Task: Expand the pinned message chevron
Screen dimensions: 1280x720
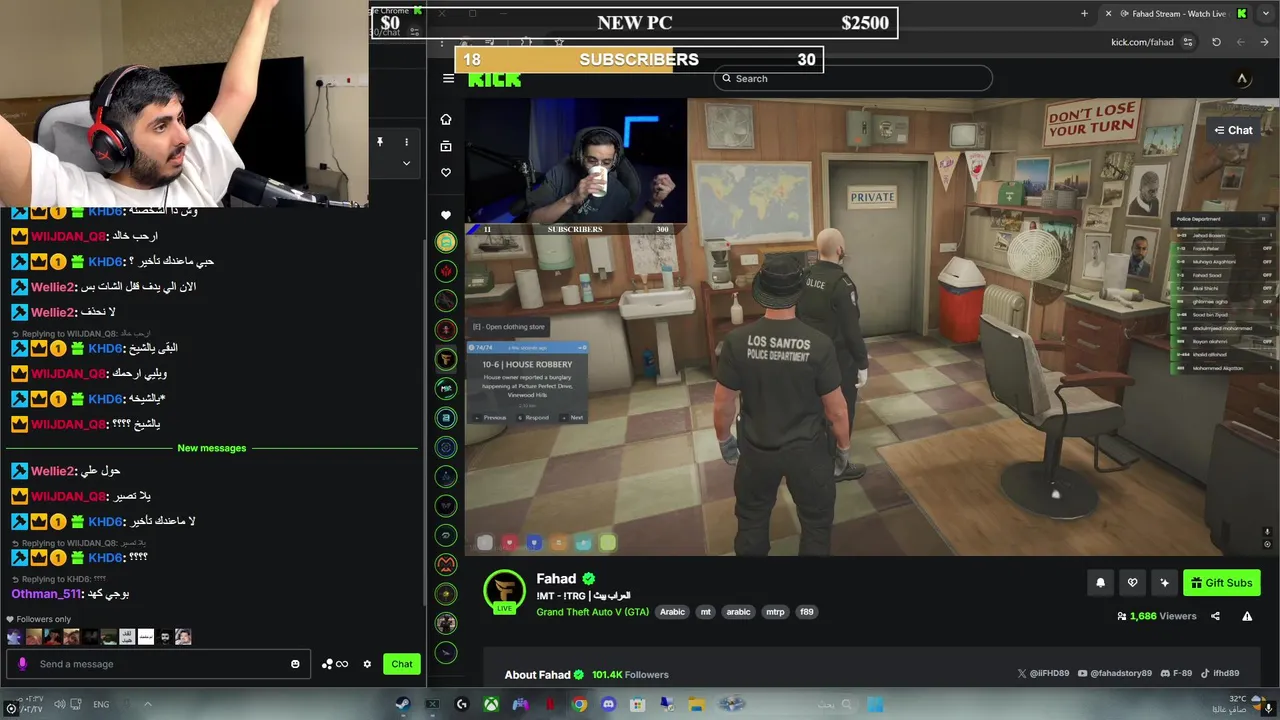Action: (x=406, y=163)
